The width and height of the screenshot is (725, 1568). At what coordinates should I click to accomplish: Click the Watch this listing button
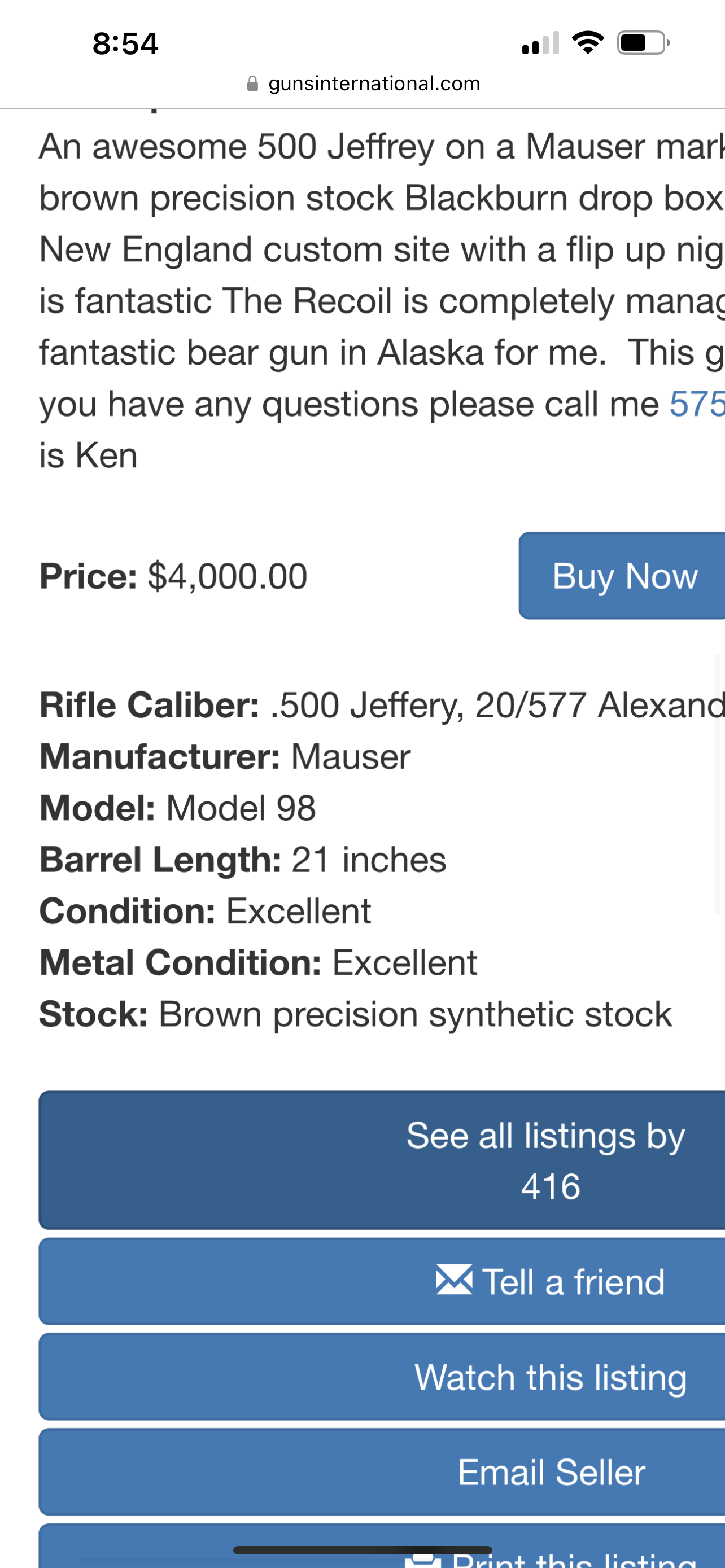[382, 1377]
